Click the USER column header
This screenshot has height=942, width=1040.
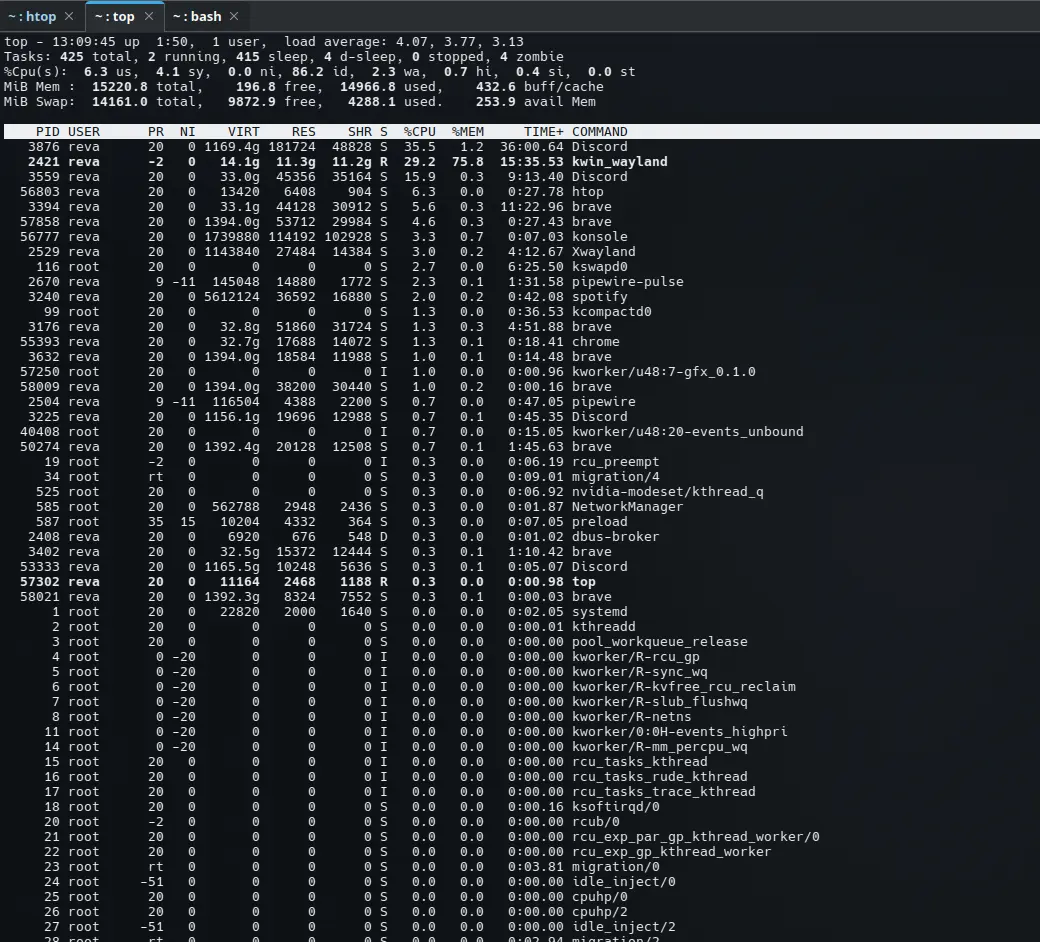tap(84, 132)
